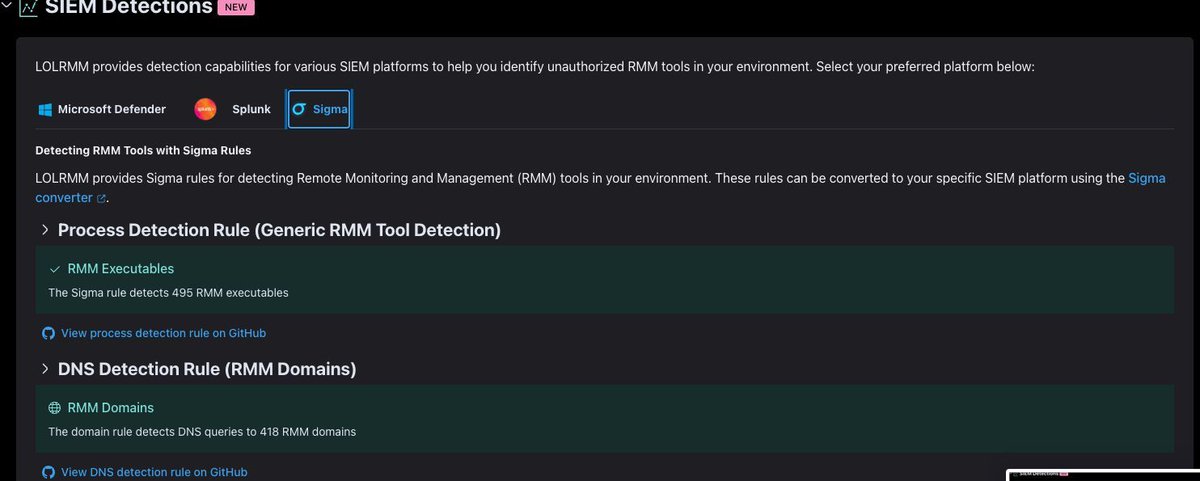
Task: Click the RMM Domains title
Action: (110, 408)
